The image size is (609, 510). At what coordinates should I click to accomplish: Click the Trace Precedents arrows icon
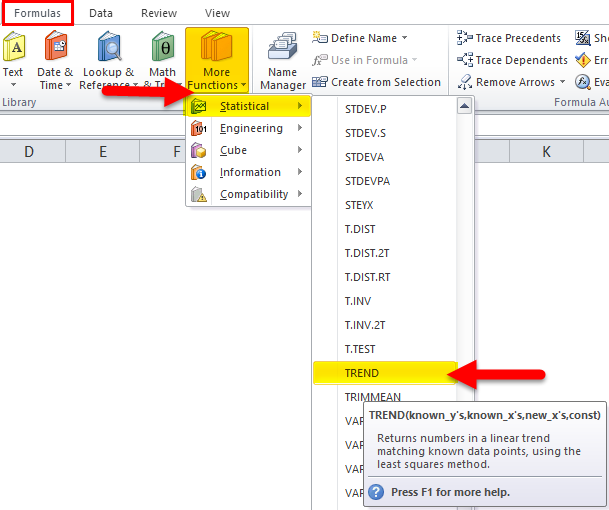coord(465,38)
